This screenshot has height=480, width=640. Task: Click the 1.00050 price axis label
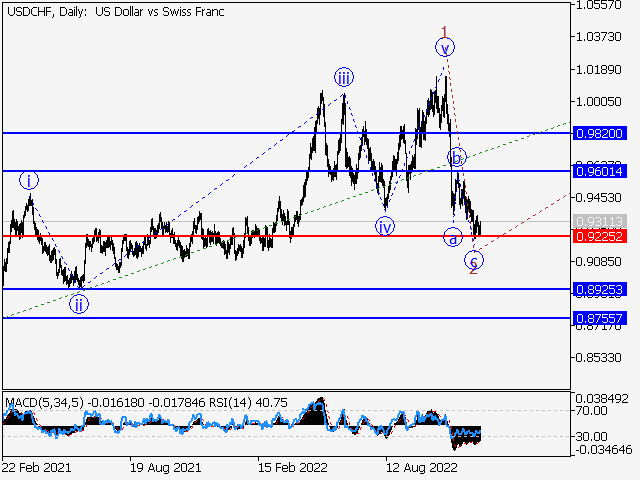tap(598, 102)
